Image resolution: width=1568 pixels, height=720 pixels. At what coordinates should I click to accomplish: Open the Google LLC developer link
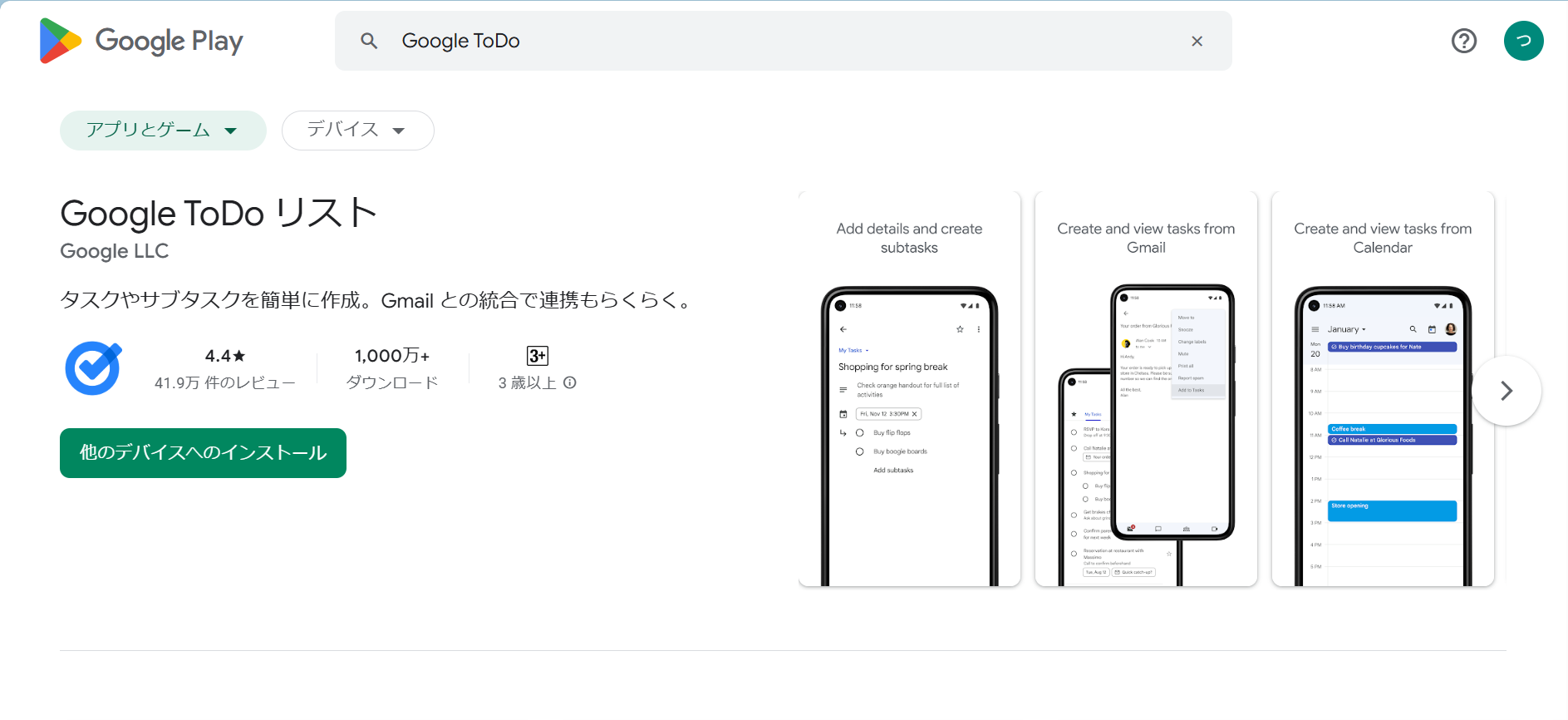click(115, 251)
